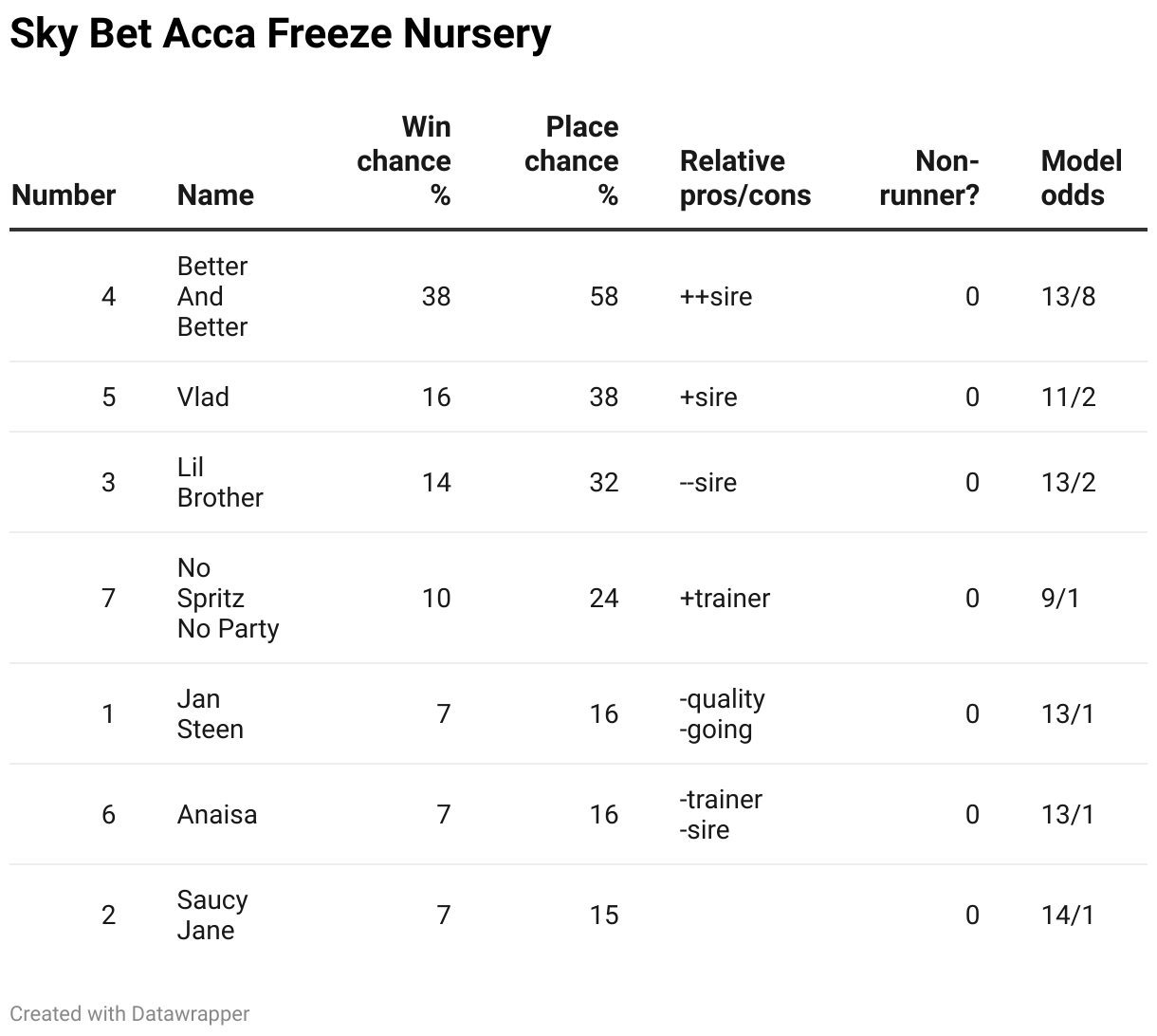
Task: Click the Sky Bet Acca Freeze Nursery title
Action: pyautogui.click(x=280, y=34)
